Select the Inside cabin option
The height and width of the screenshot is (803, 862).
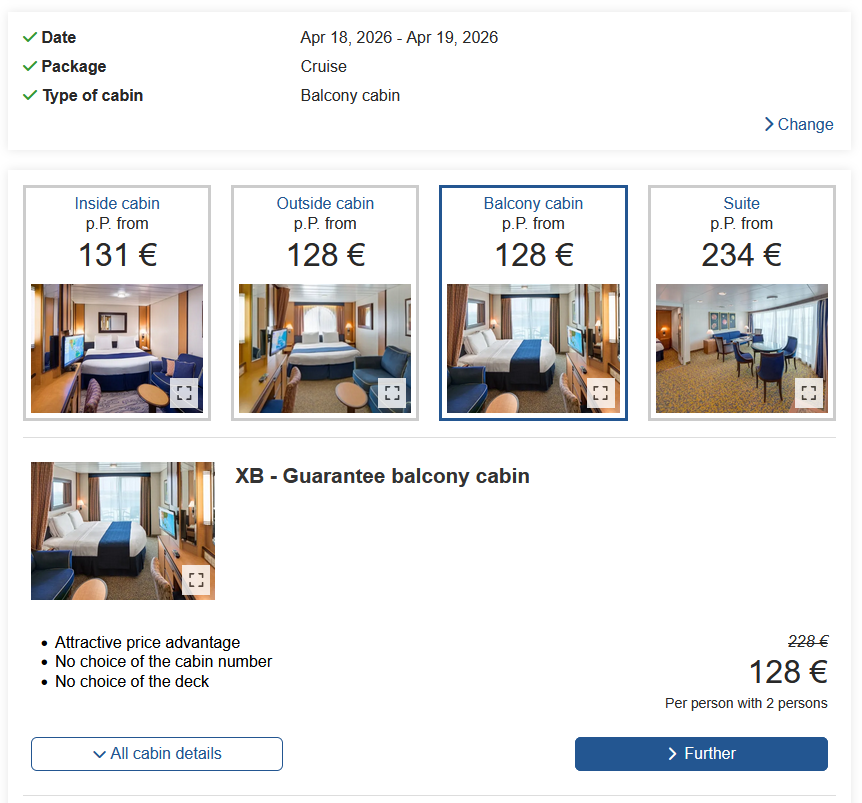pos(117,204)
